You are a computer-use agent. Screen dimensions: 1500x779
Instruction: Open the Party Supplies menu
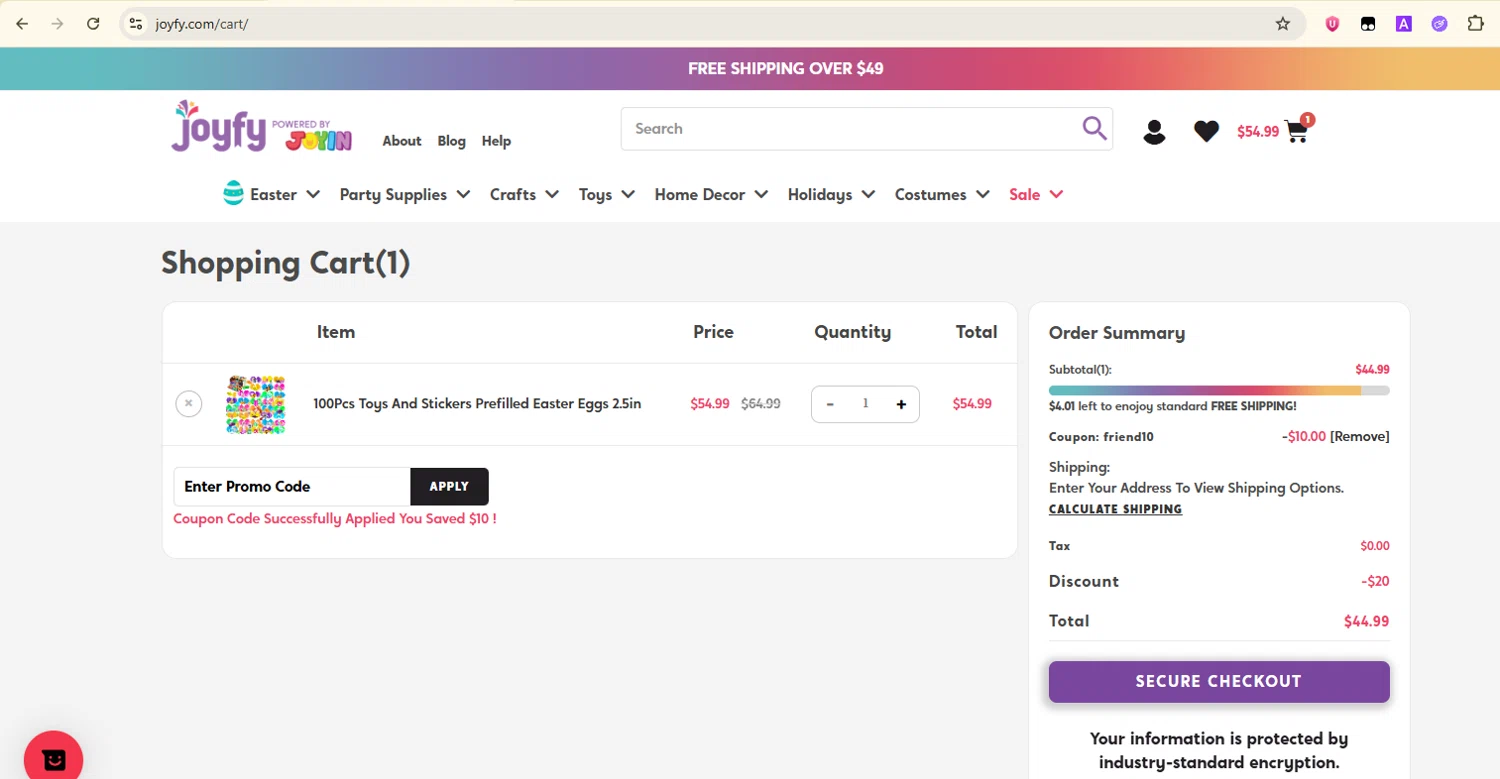click(x=393, y=194)
